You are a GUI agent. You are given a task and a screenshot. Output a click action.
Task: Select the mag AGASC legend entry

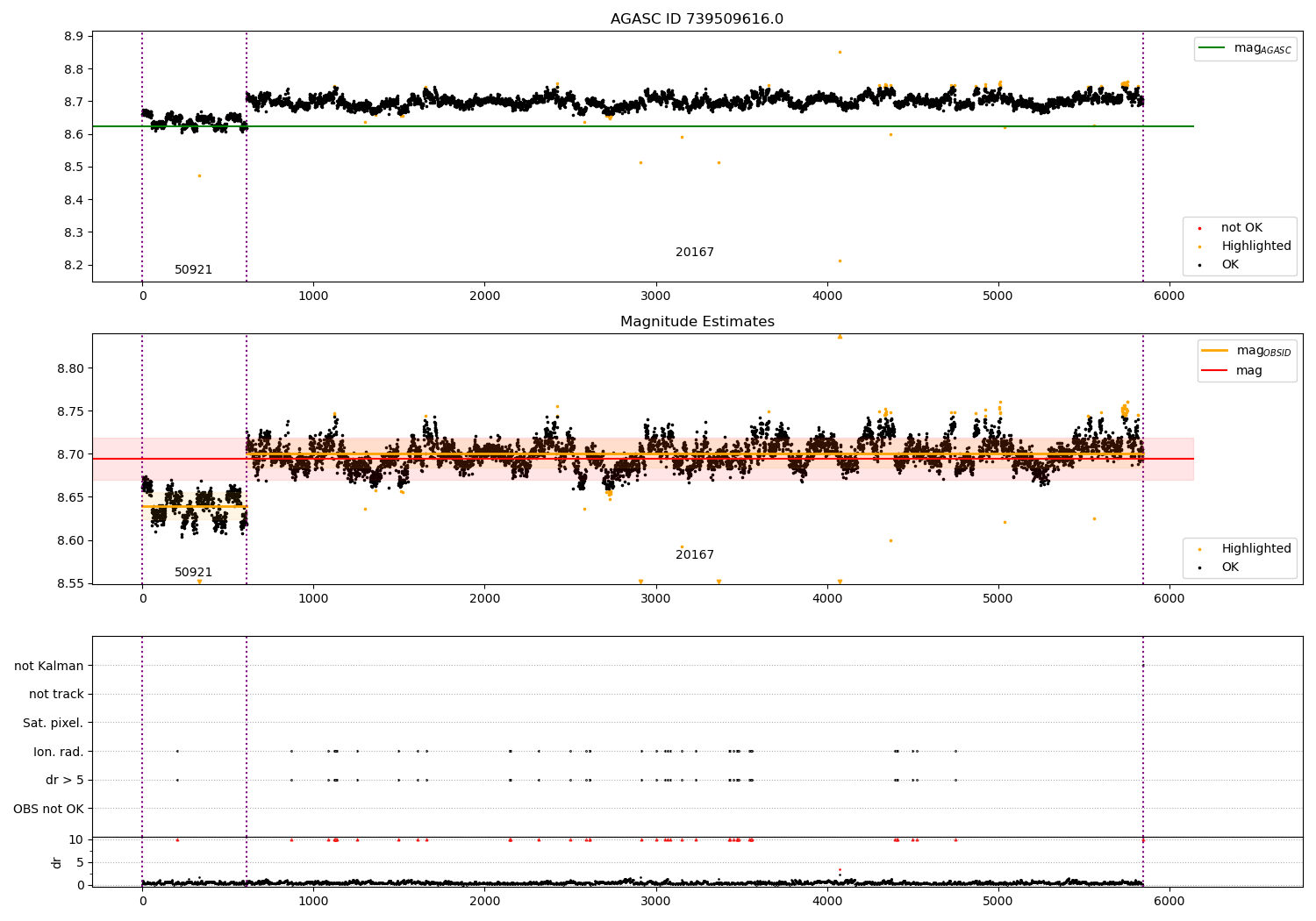1245,48
